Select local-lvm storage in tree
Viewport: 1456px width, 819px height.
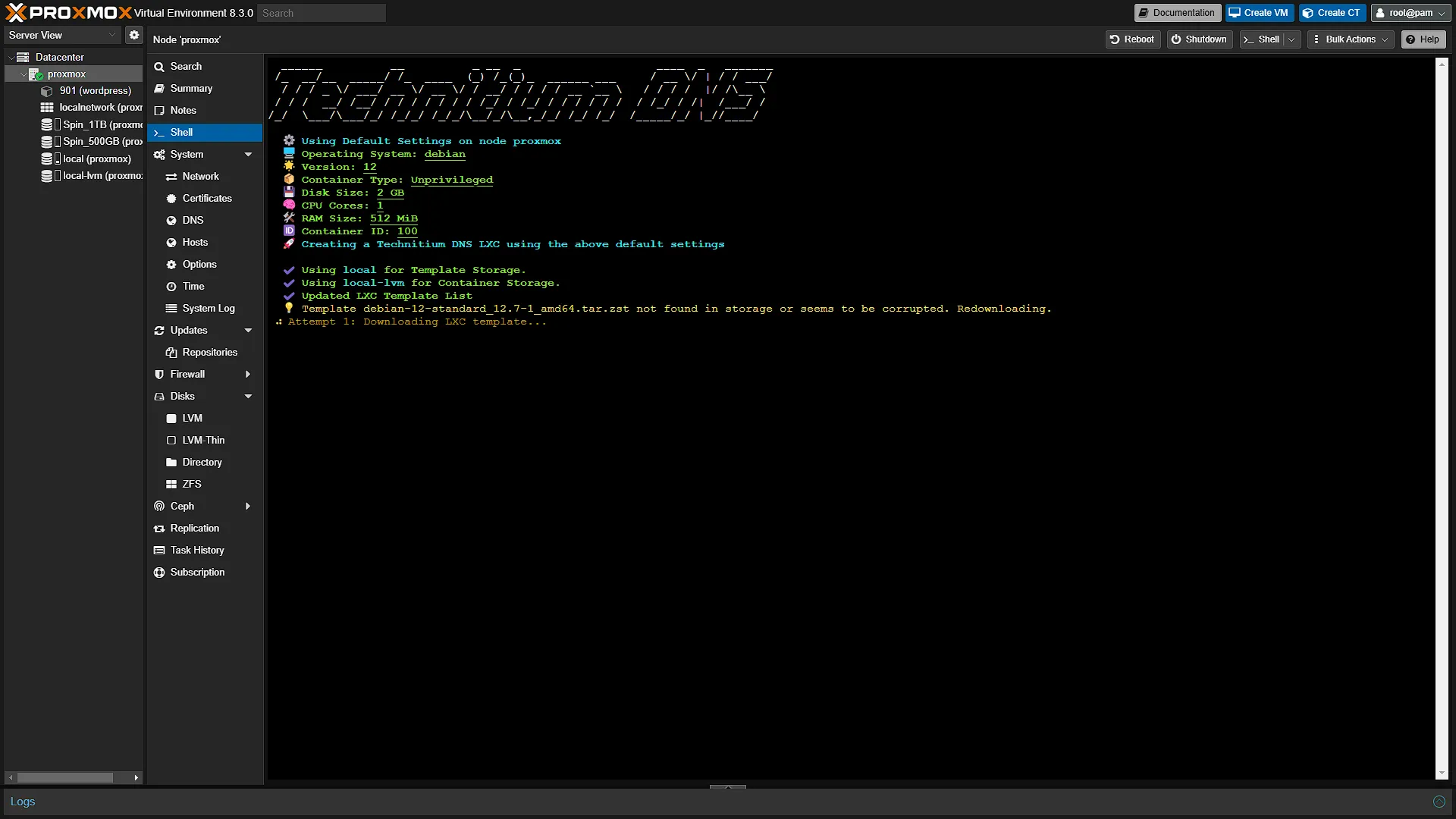[x=92, y=175]
